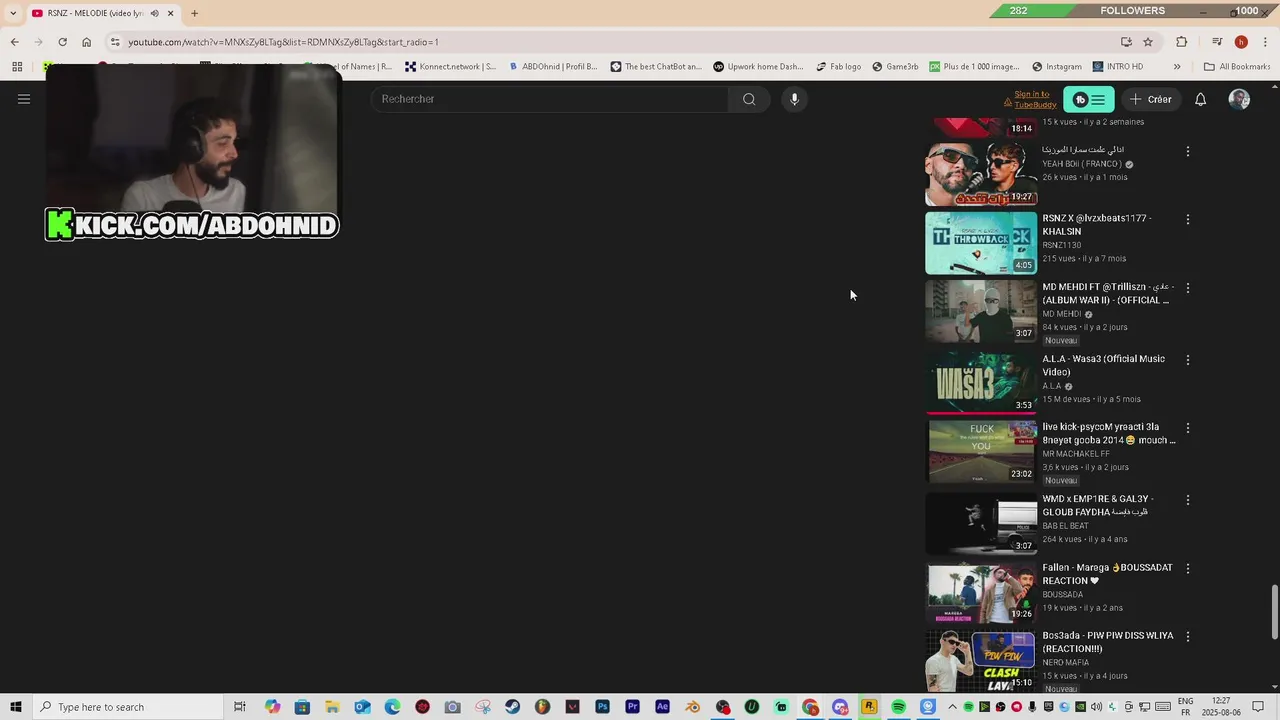Open the RSNZ1130 channel link
1280x720 pixels.
coord(1062,245)
